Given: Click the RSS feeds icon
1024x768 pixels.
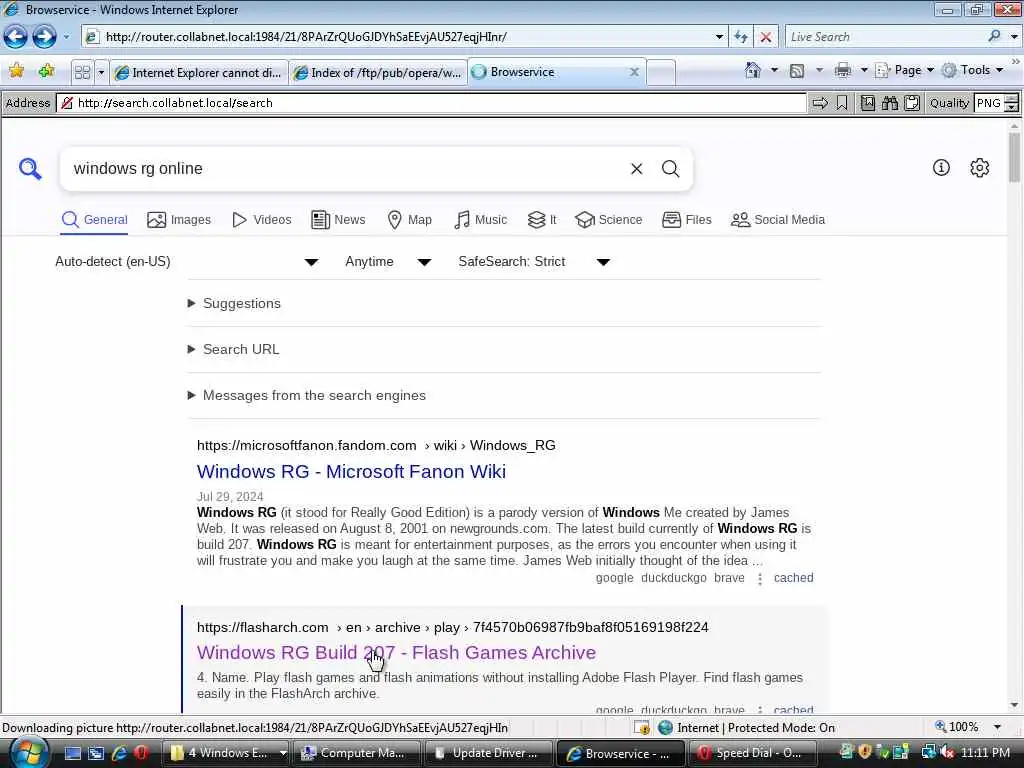Looking at the screenshot, I should (797, 71).
